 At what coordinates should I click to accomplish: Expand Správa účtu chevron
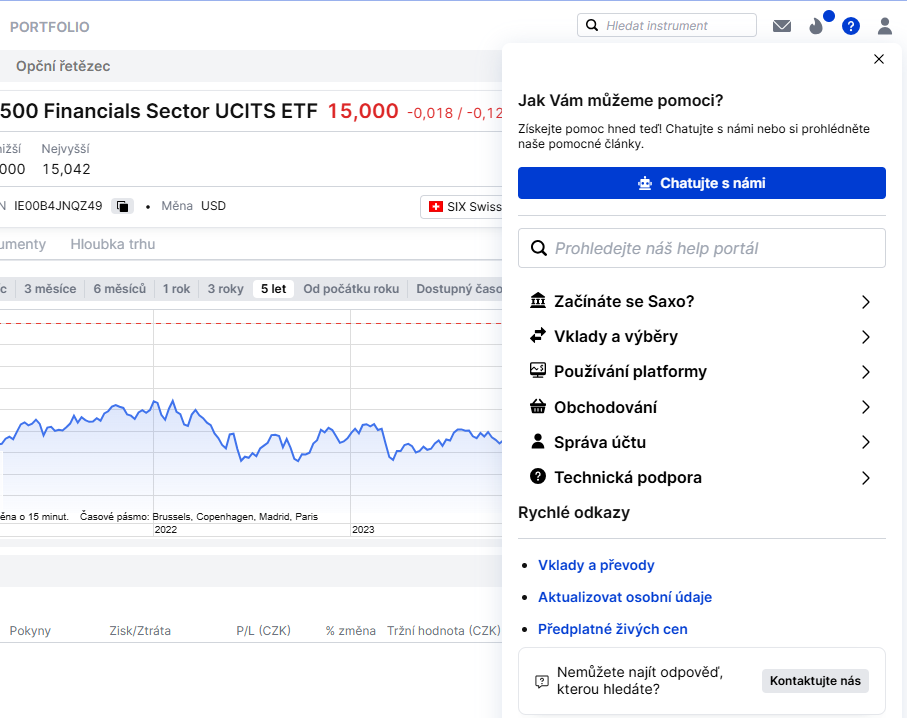tap(865, 443)
